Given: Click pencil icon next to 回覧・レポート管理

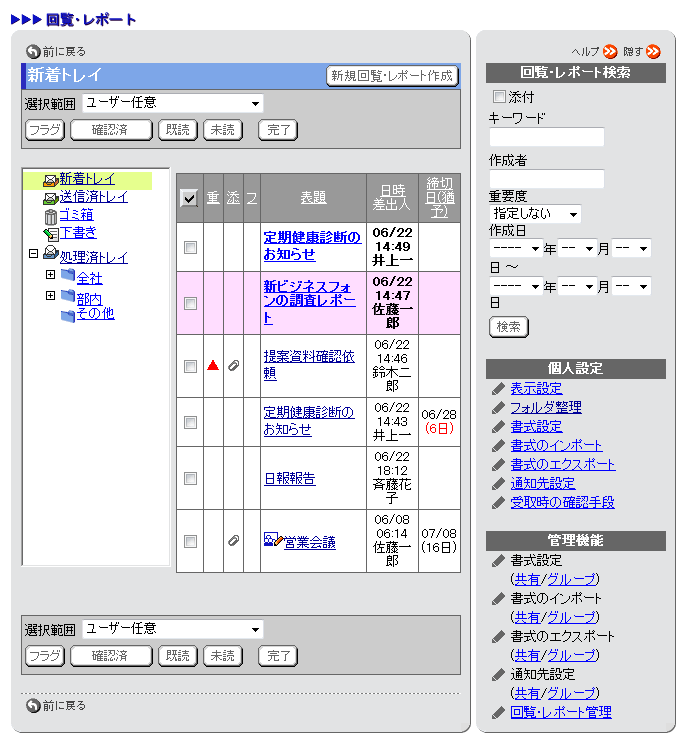Looking at the screenshot, I should (x=498, y=713).
